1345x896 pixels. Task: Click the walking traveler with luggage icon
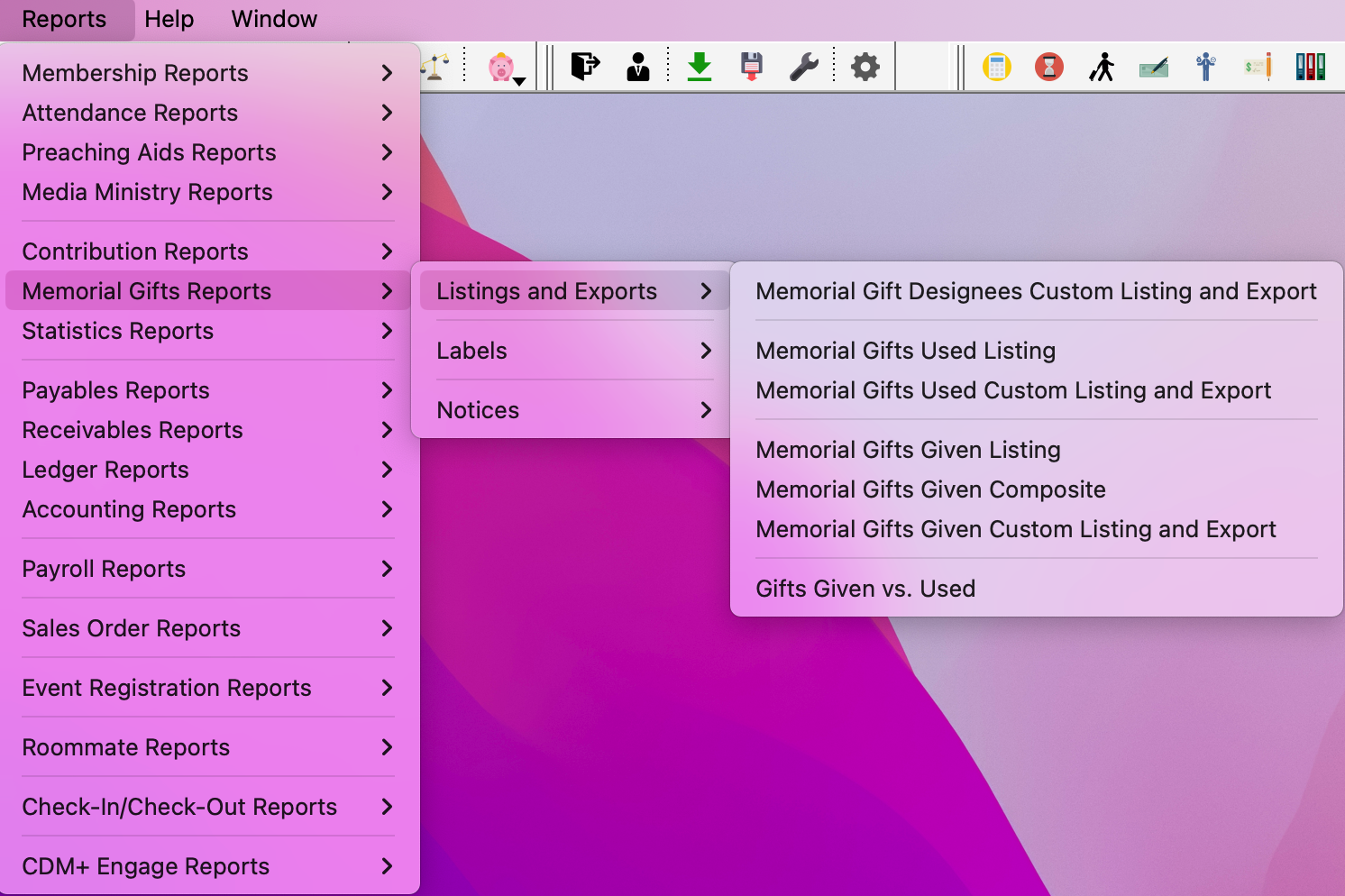1101,67
